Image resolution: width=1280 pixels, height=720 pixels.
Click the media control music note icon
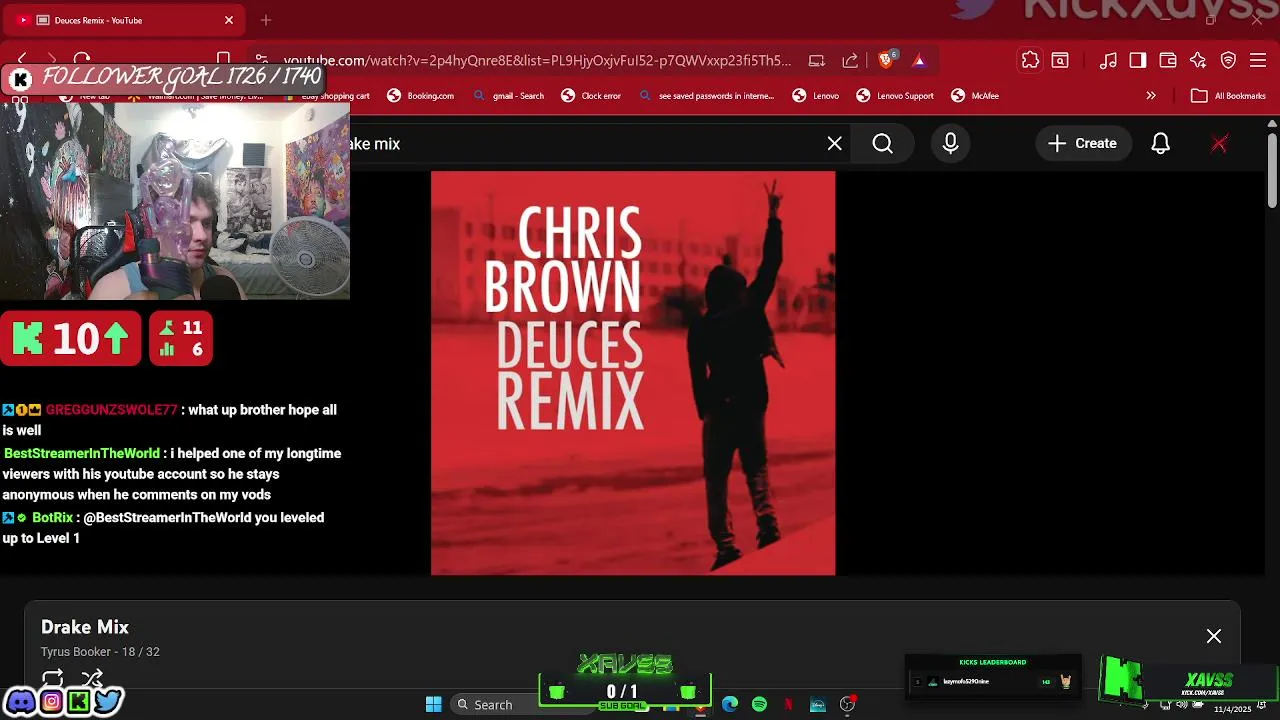pyautogui.click(x=1108, y=61)
